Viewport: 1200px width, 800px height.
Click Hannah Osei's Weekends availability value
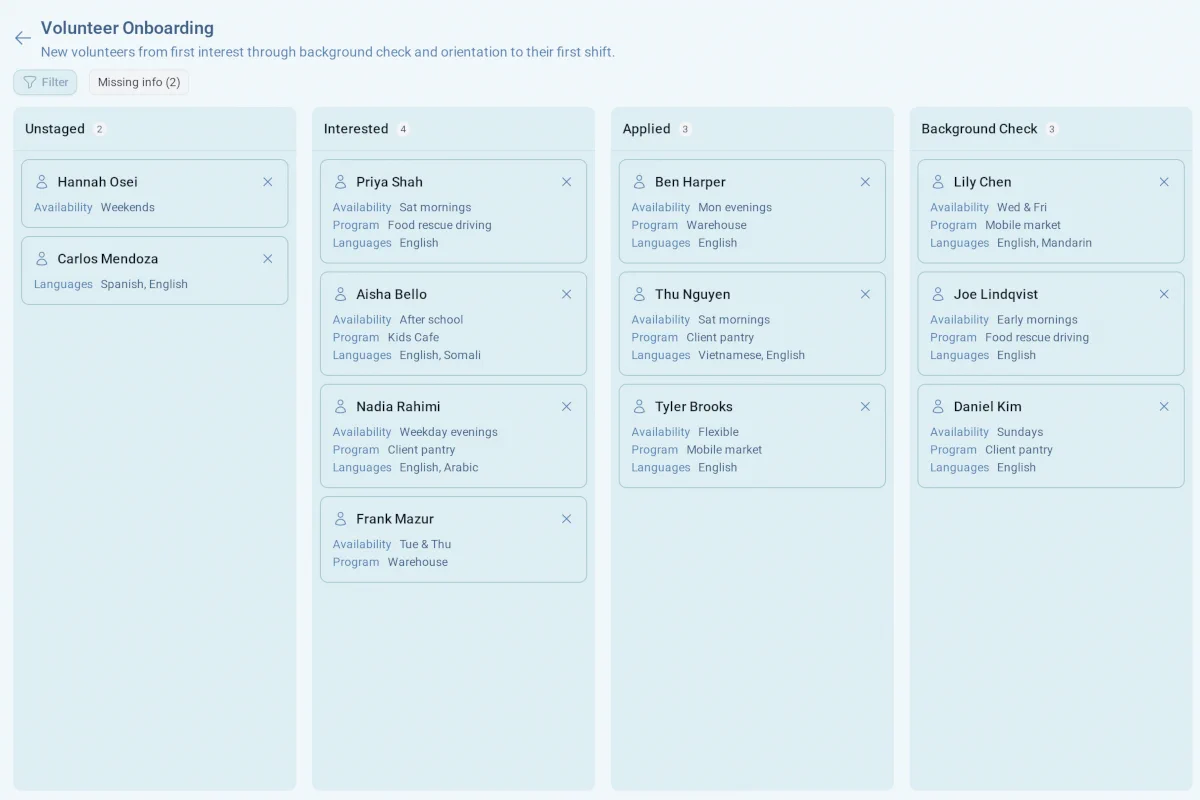(x=128, y=207)
